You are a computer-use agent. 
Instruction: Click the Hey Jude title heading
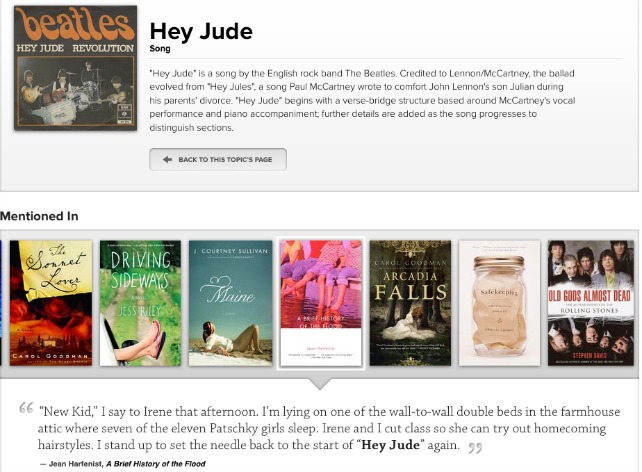click(201, 32)
